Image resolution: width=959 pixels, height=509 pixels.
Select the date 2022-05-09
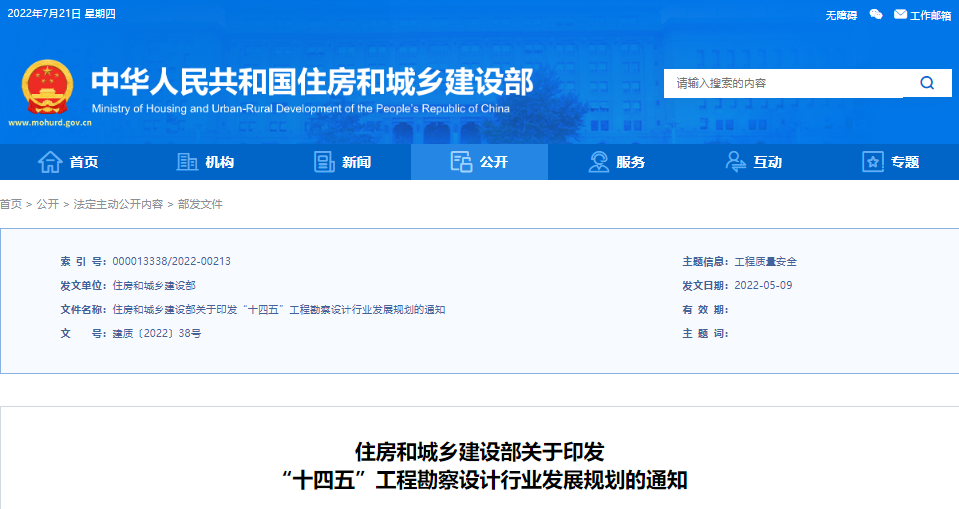pyautogui.click(x=763, y=286)
